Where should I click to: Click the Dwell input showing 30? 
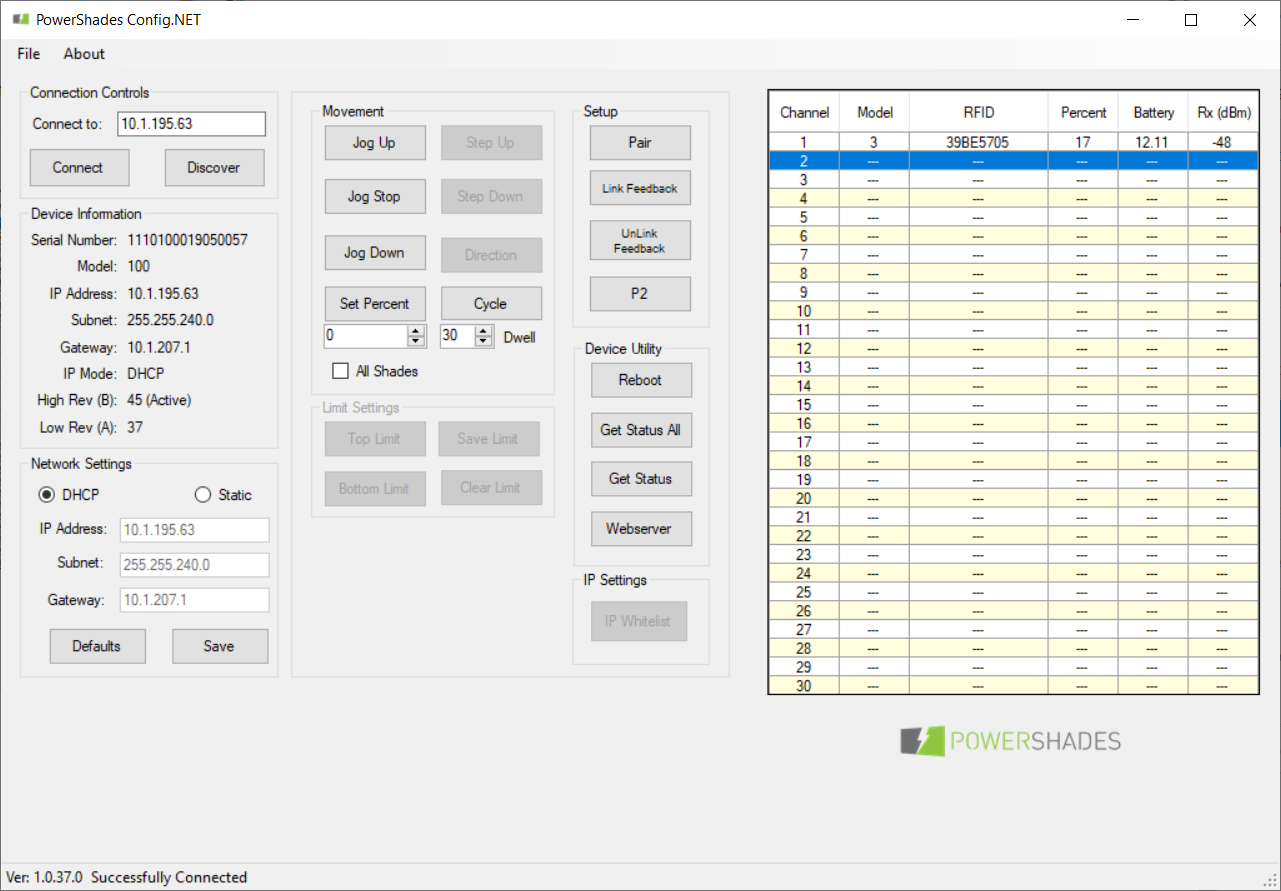click(457, 336)
